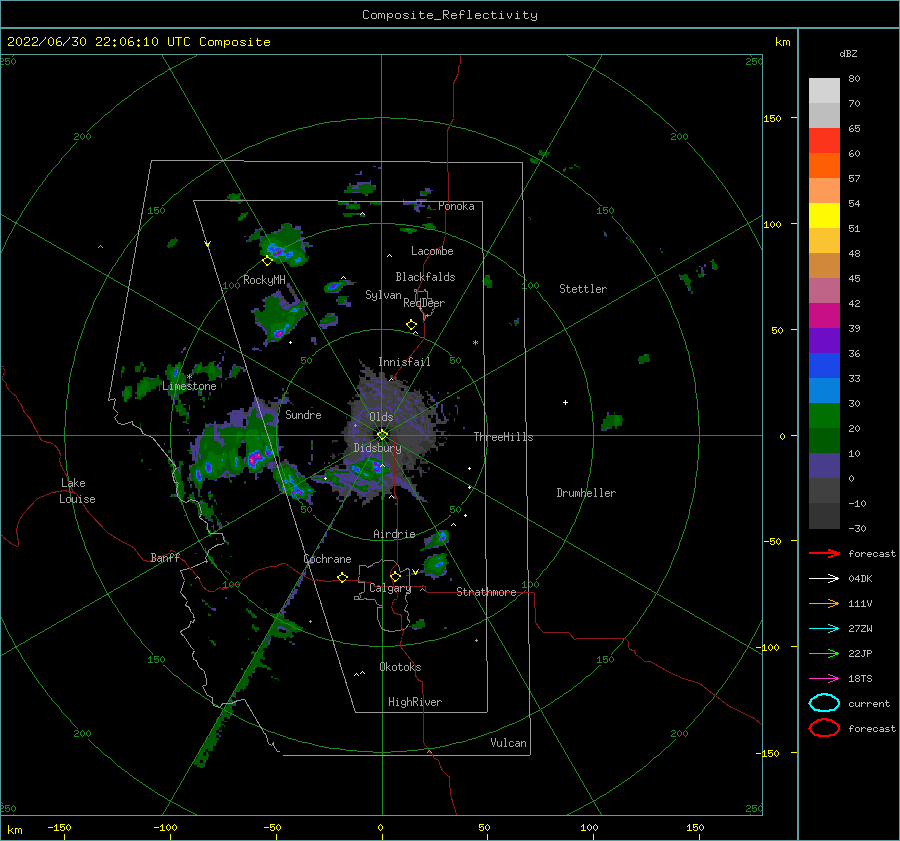This screenshot has width=900, height=841.
Task: Click the dBZ legend heading
Action: coord(848,53)
